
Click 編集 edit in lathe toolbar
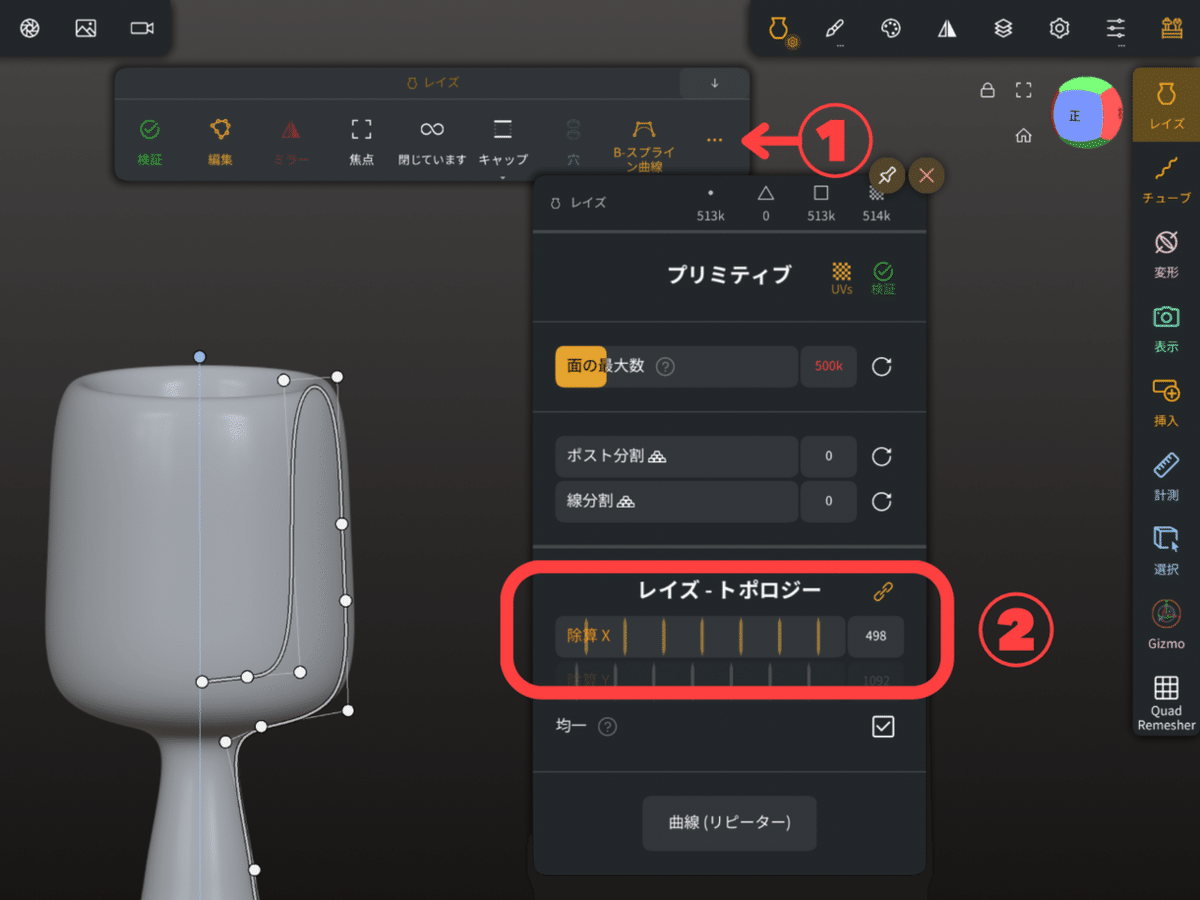coord(220,141)
